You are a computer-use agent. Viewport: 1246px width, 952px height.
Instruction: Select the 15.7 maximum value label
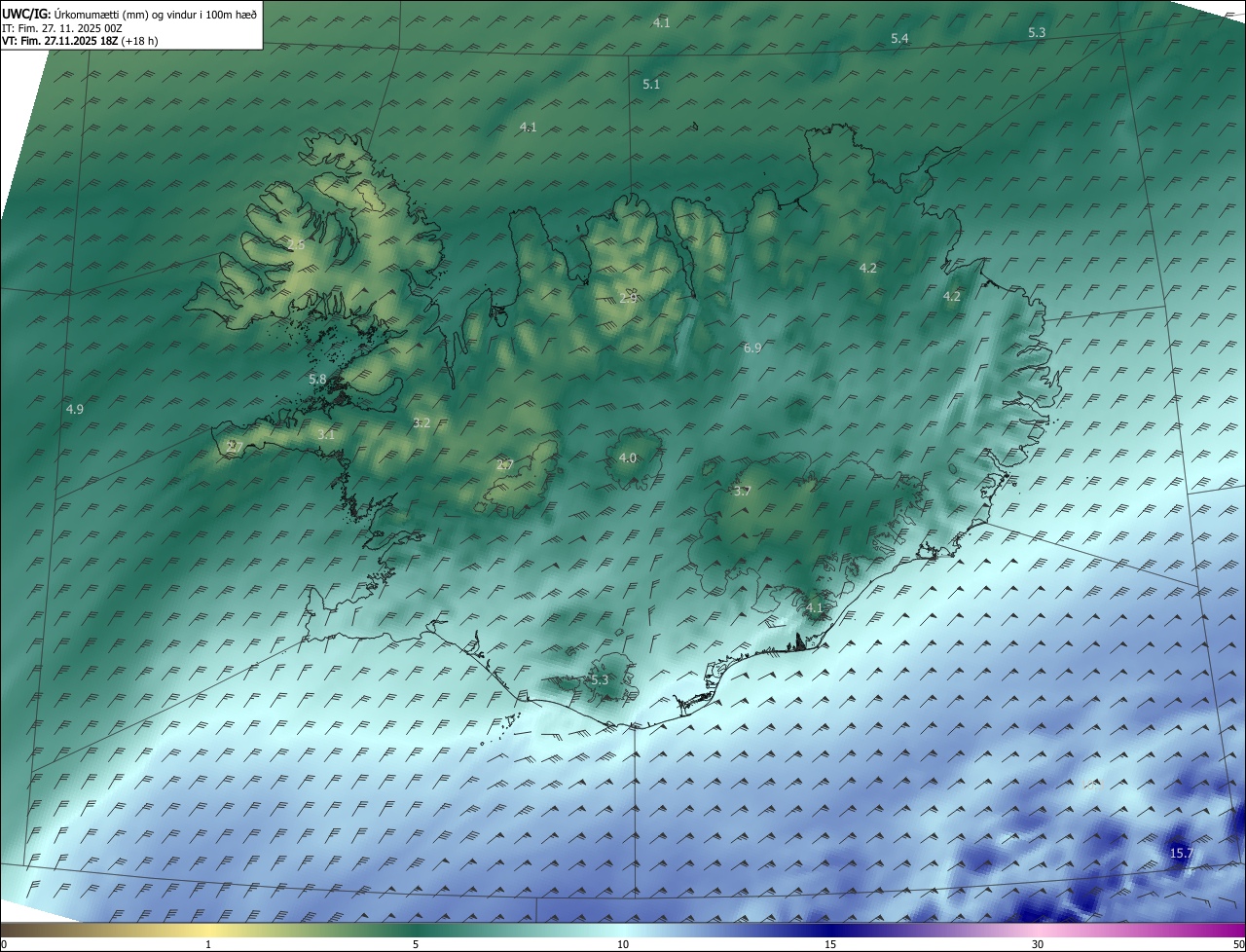tap(1181, 853)
